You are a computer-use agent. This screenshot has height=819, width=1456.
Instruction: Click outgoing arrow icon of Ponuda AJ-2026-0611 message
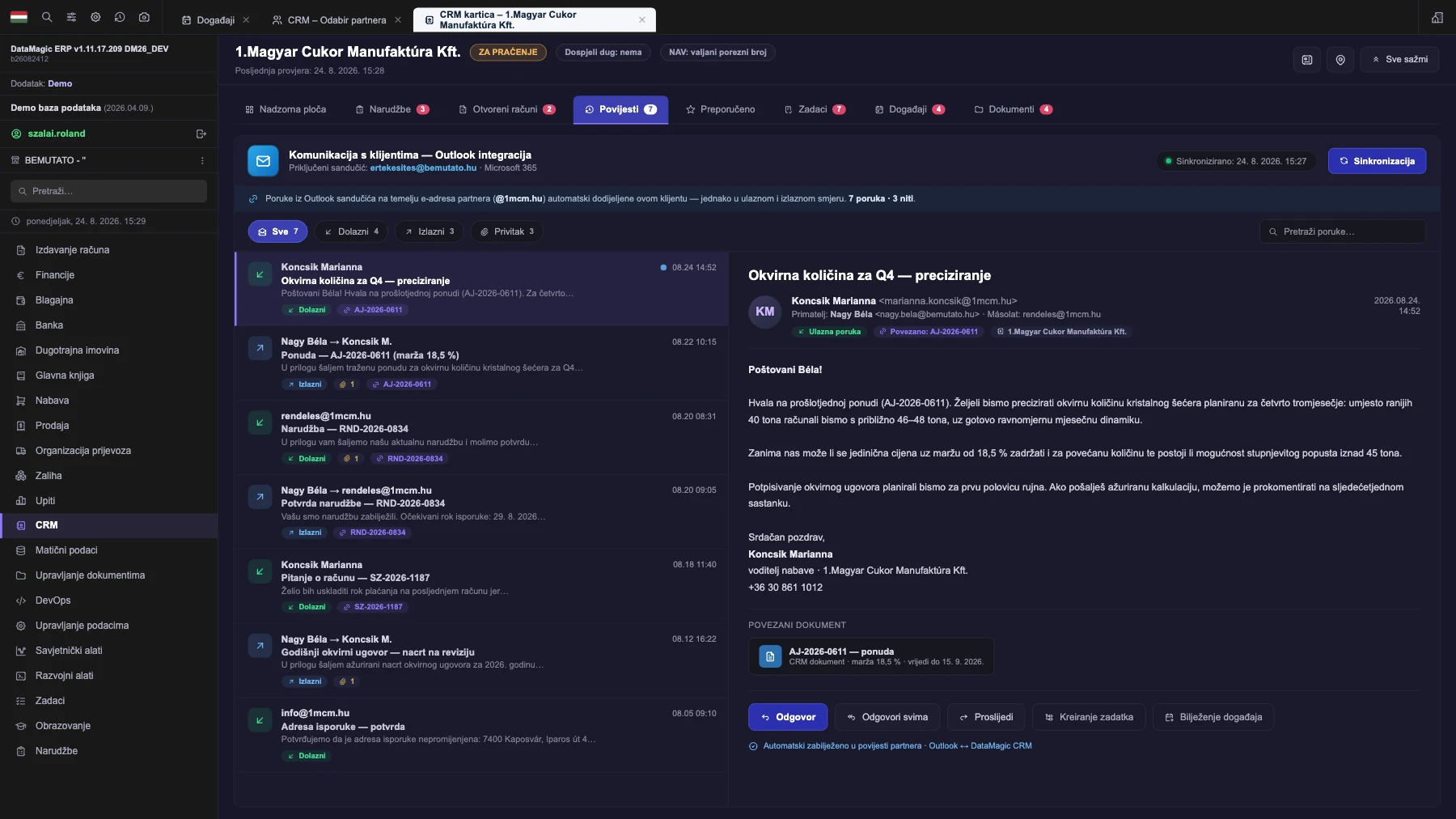(260, 348)
